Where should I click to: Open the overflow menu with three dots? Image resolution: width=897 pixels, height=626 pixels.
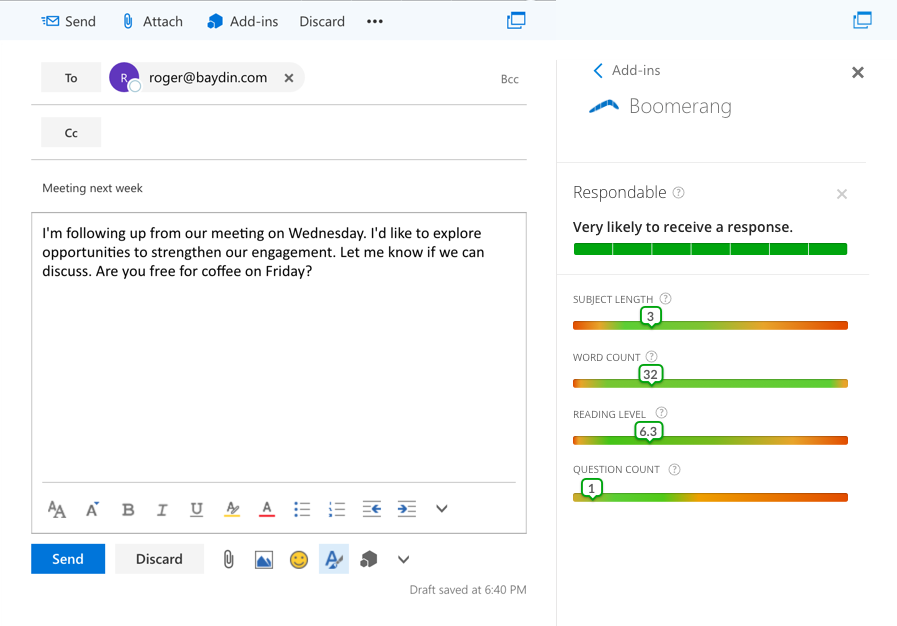[373, 20]
